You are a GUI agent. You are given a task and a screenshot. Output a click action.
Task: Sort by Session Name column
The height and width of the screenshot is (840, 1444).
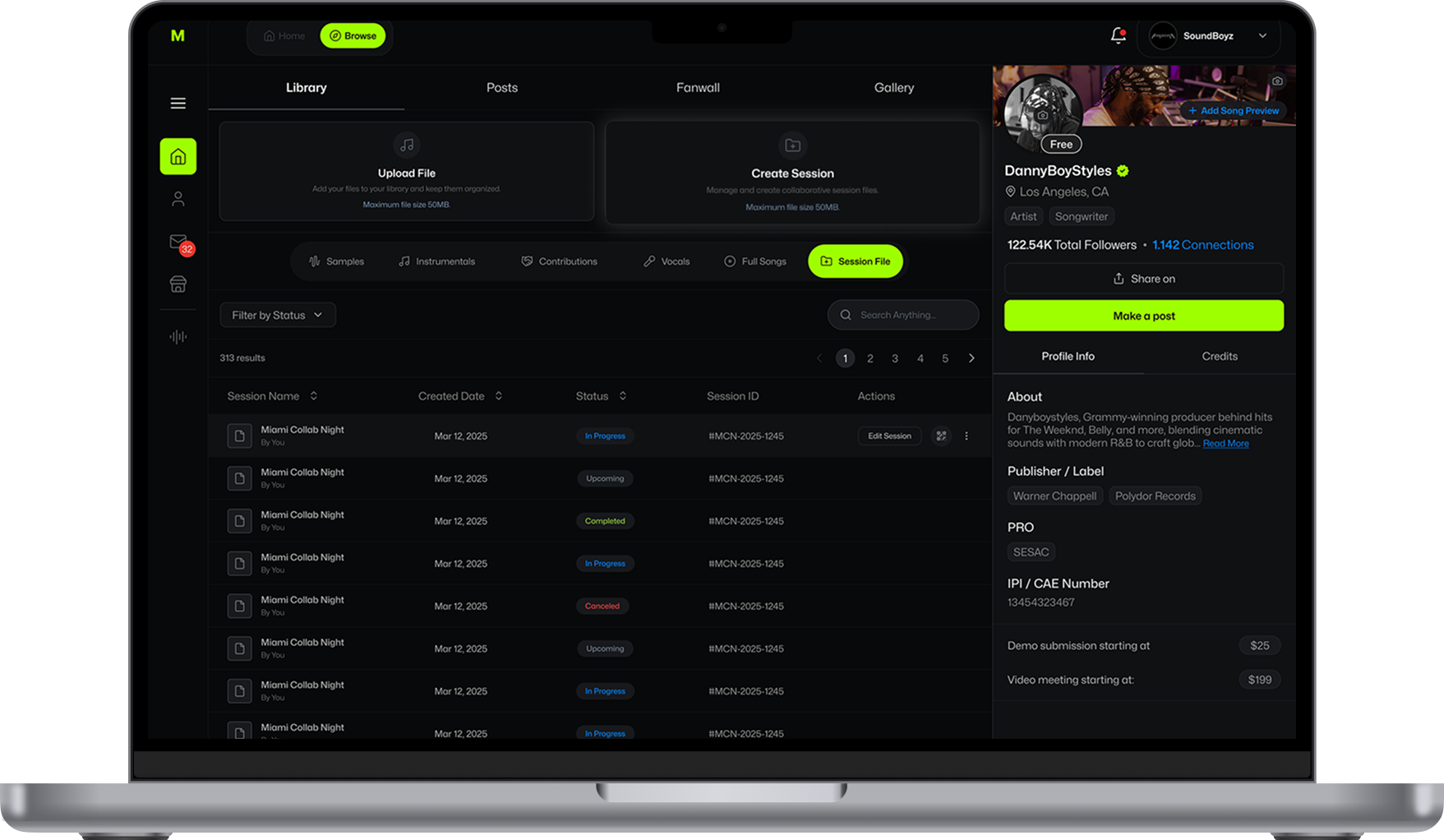click(313, 396)
